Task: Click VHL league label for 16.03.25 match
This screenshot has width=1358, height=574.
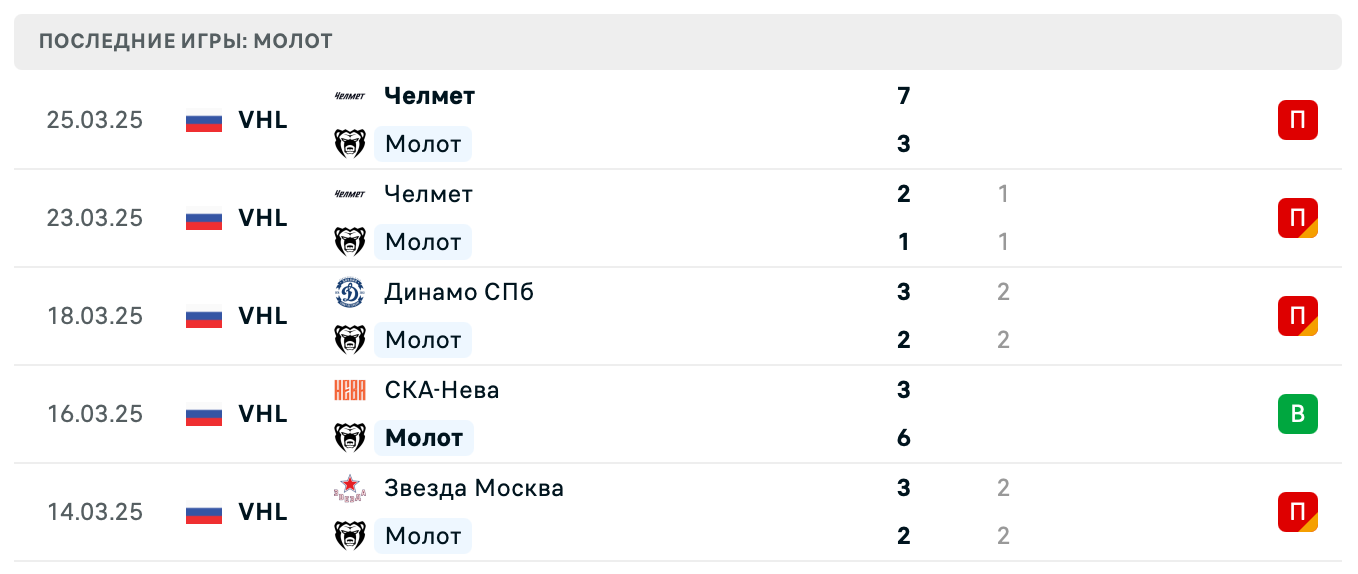Action: [263, 414]
